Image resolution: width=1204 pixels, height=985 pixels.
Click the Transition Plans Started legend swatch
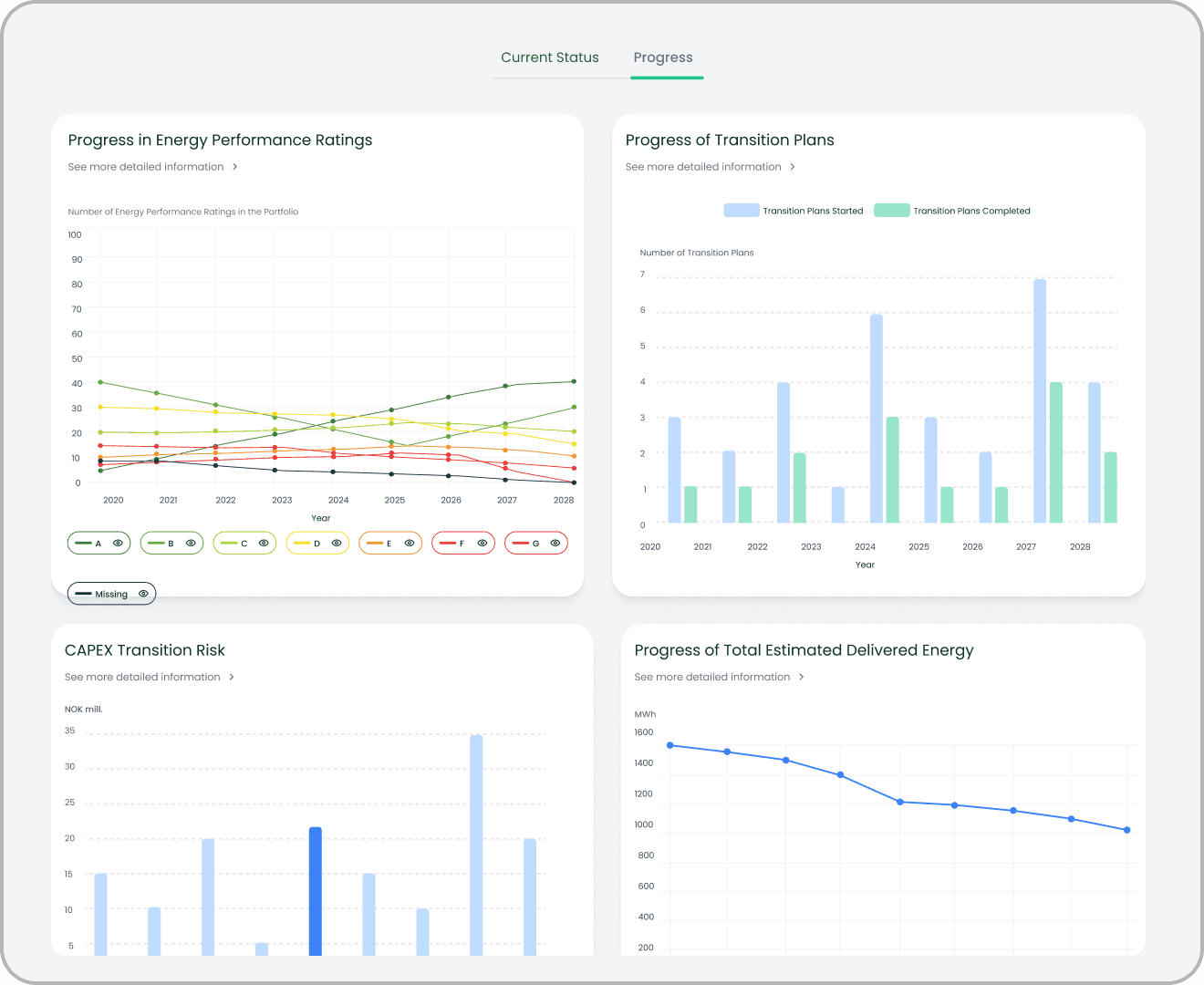pos(742,211)
